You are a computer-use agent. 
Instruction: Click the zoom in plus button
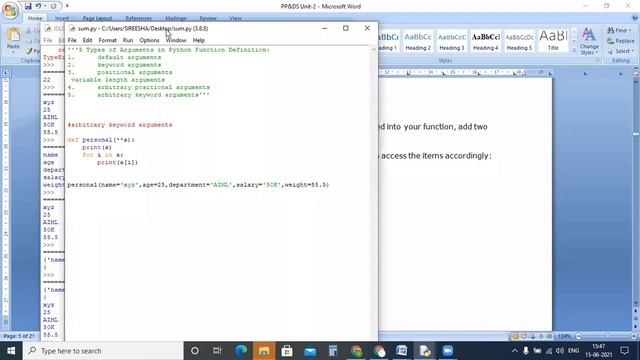click(x=634, y=336)
